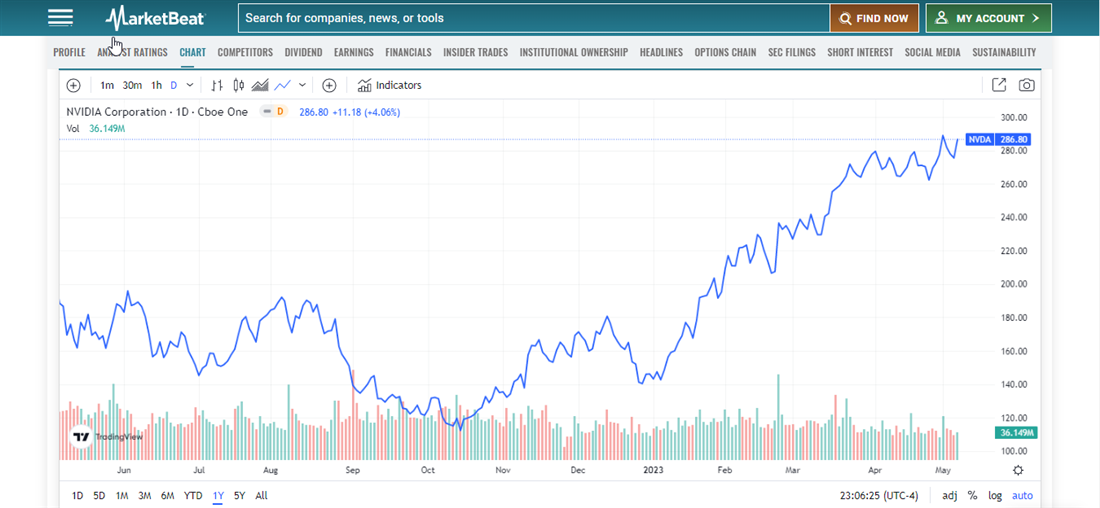The width and height of the screenshot is (1100, 508).
Task: Go to the MarketBeat logo homepage
Action: 156,18
